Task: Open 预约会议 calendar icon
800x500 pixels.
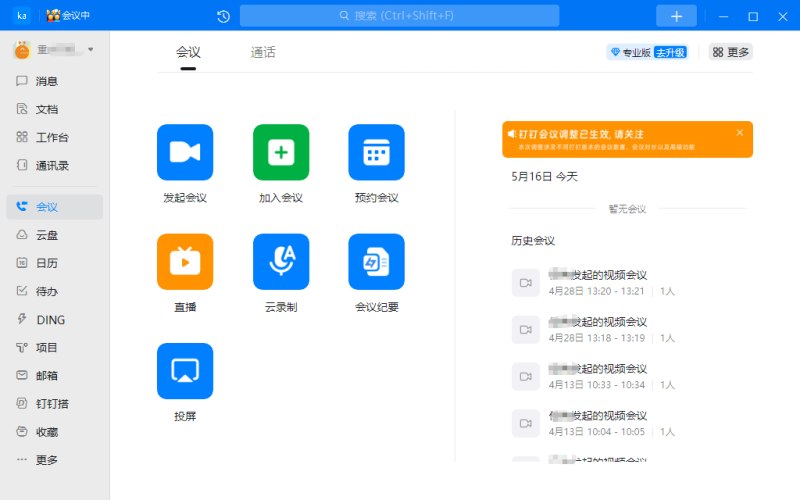Action: (x=377, y=152)
